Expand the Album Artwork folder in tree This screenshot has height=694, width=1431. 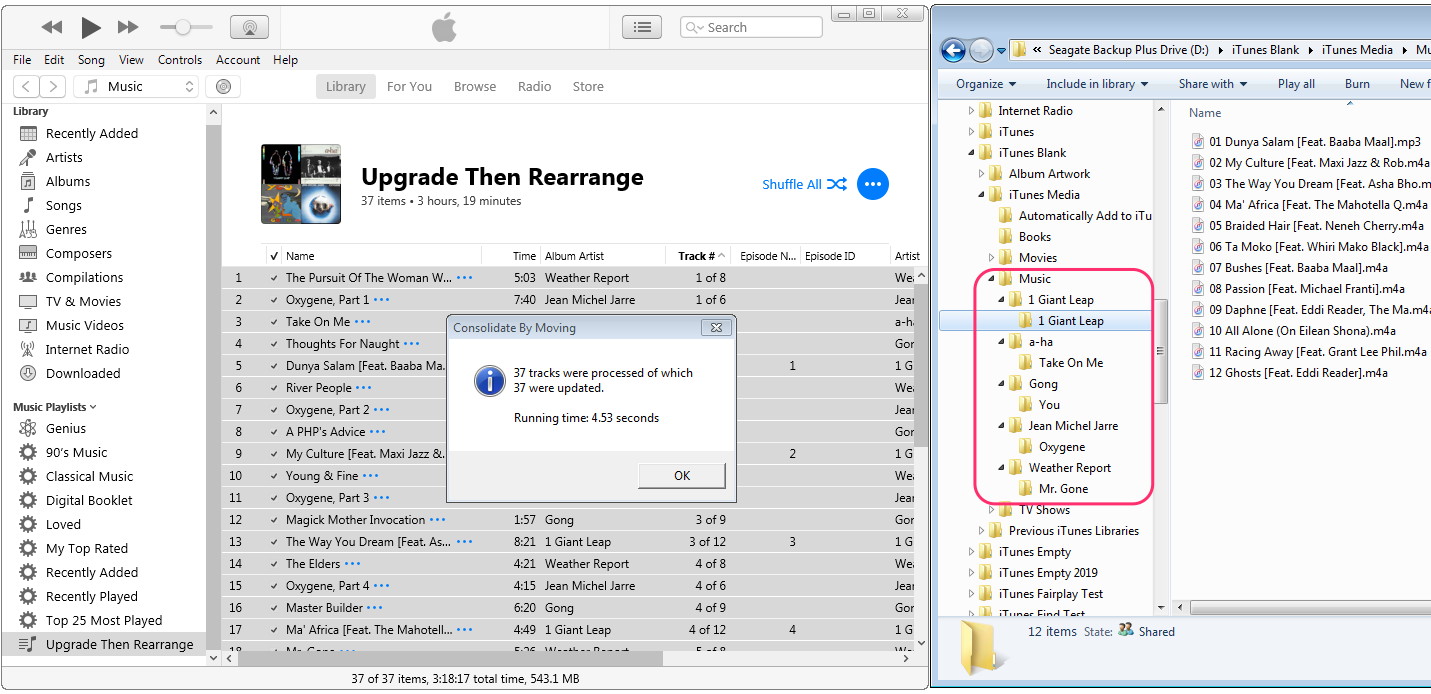tap(981, 174)
